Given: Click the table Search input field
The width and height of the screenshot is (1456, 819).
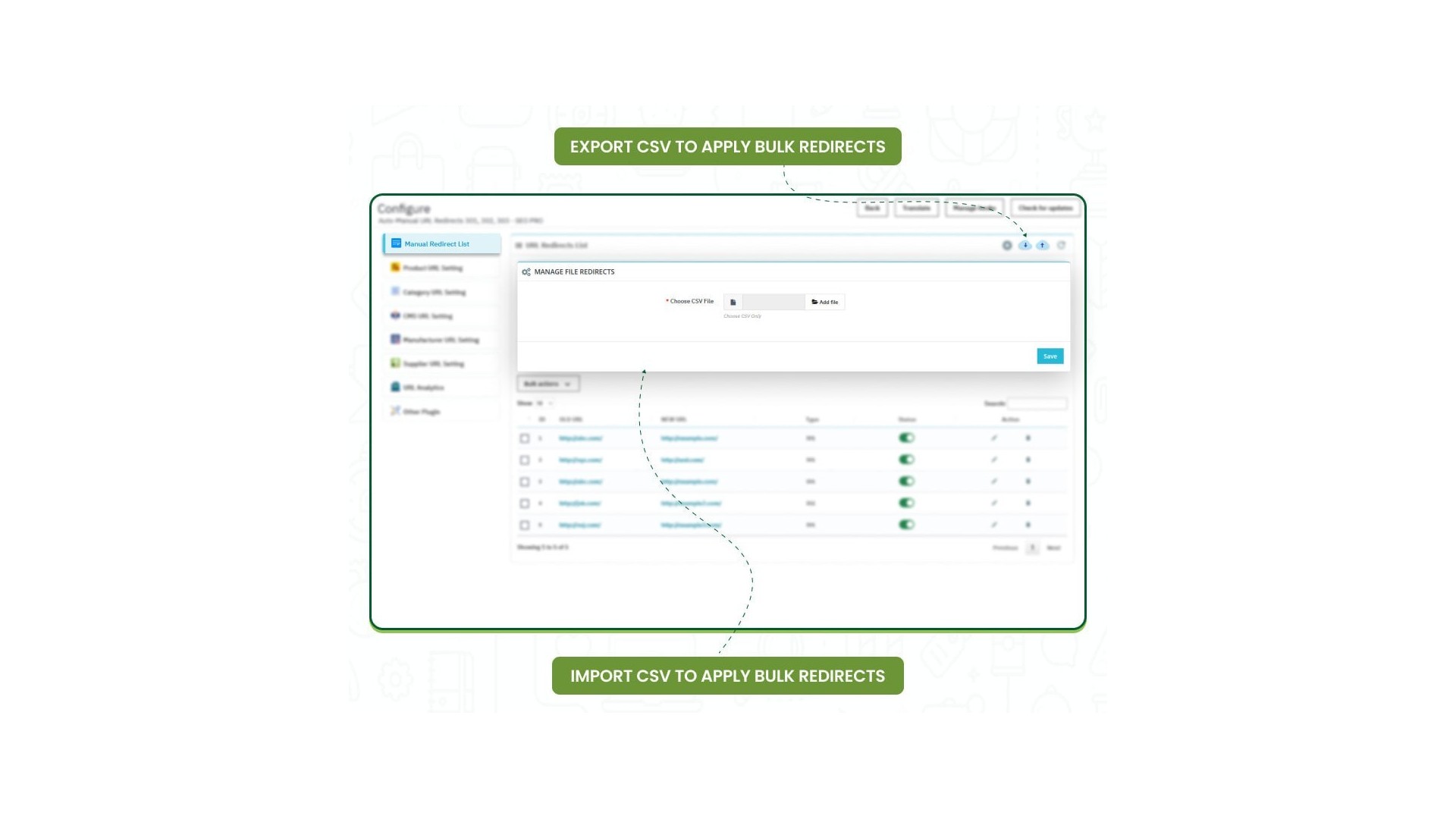Looking at the screenshot, I should (1037, 403).
